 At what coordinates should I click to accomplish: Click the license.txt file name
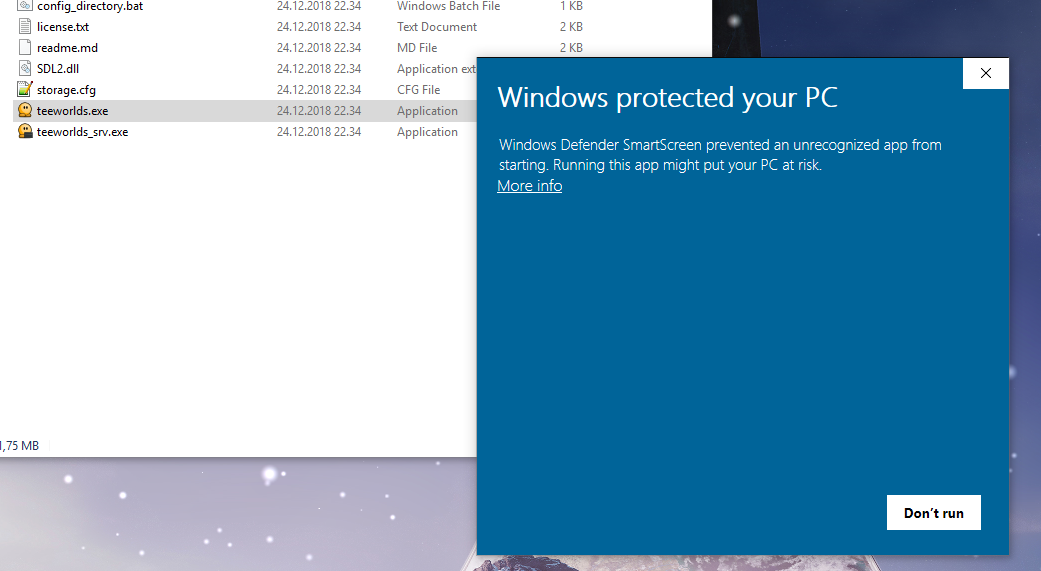[63, 27]
